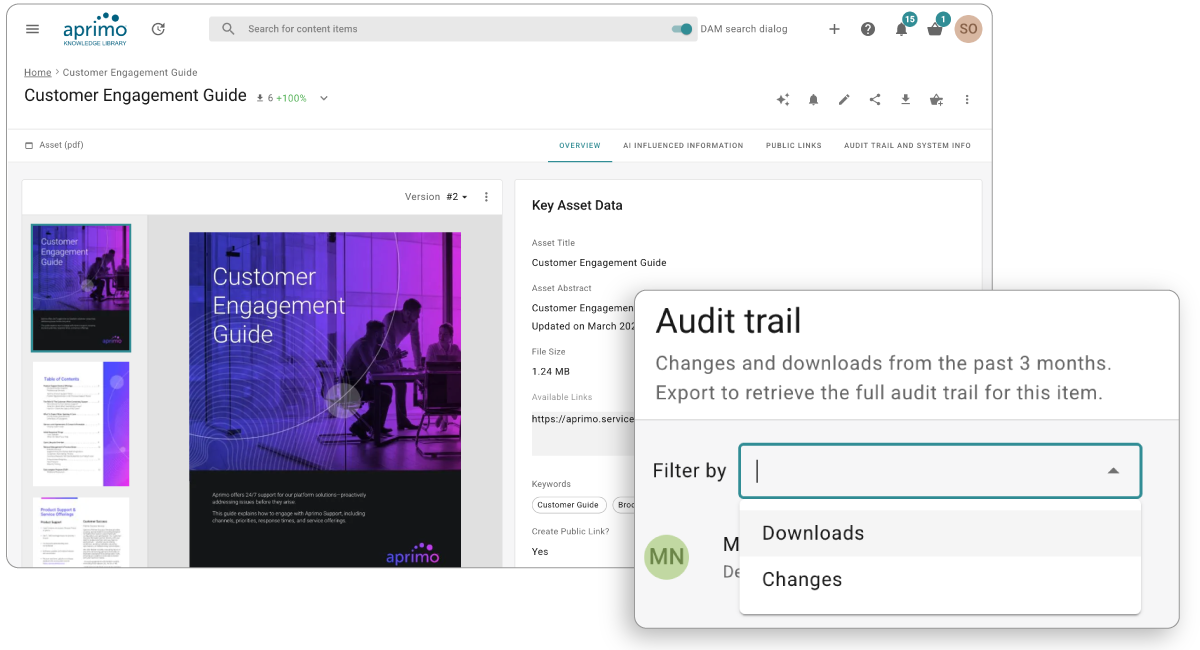The image size is (1200, 650).
Task: Select Downloads from the filter list
Action: click(x=813, y=533)
